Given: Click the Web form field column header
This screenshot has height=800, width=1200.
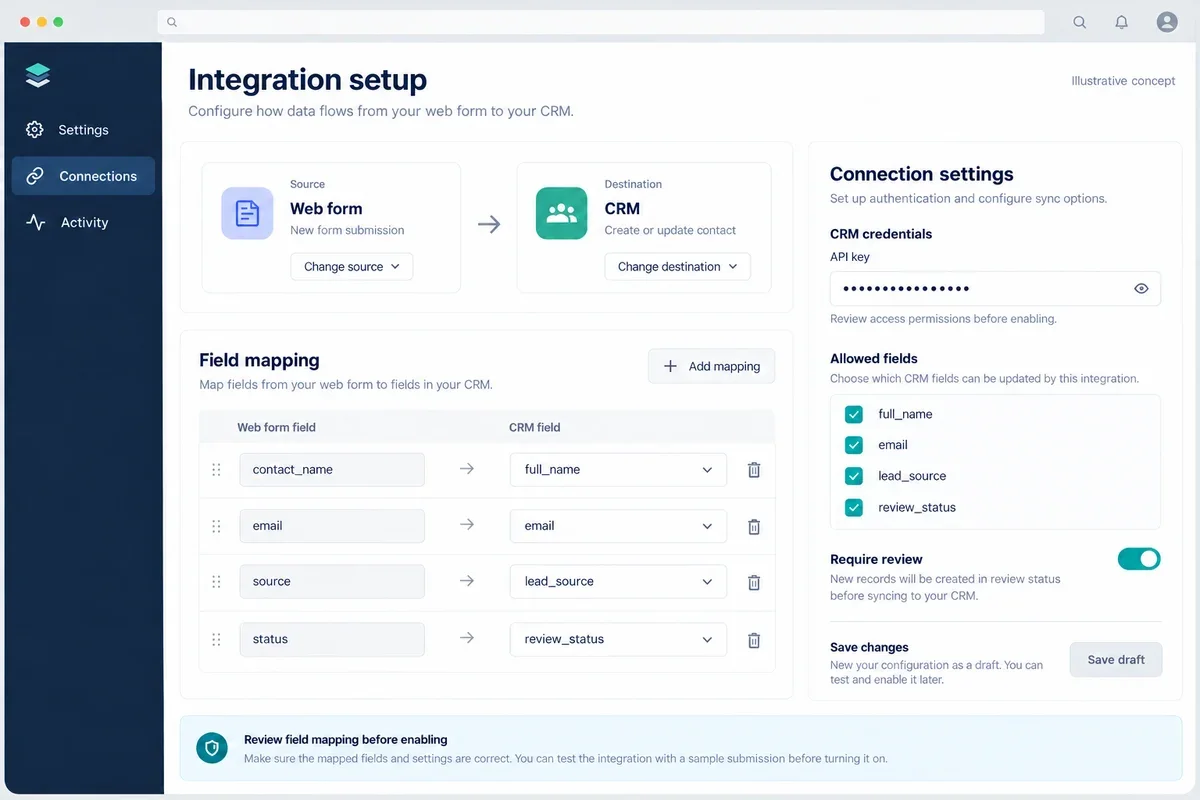Looking at the screenshot, I should [276, 427].
